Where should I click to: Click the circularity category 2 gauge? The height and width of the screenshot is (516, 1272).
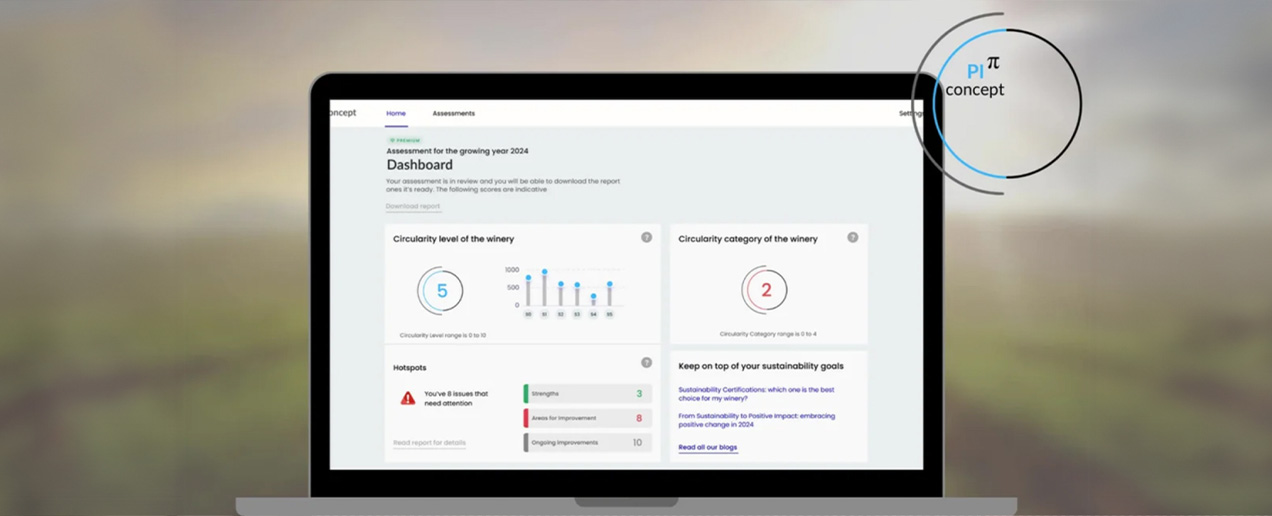(765, 291)
